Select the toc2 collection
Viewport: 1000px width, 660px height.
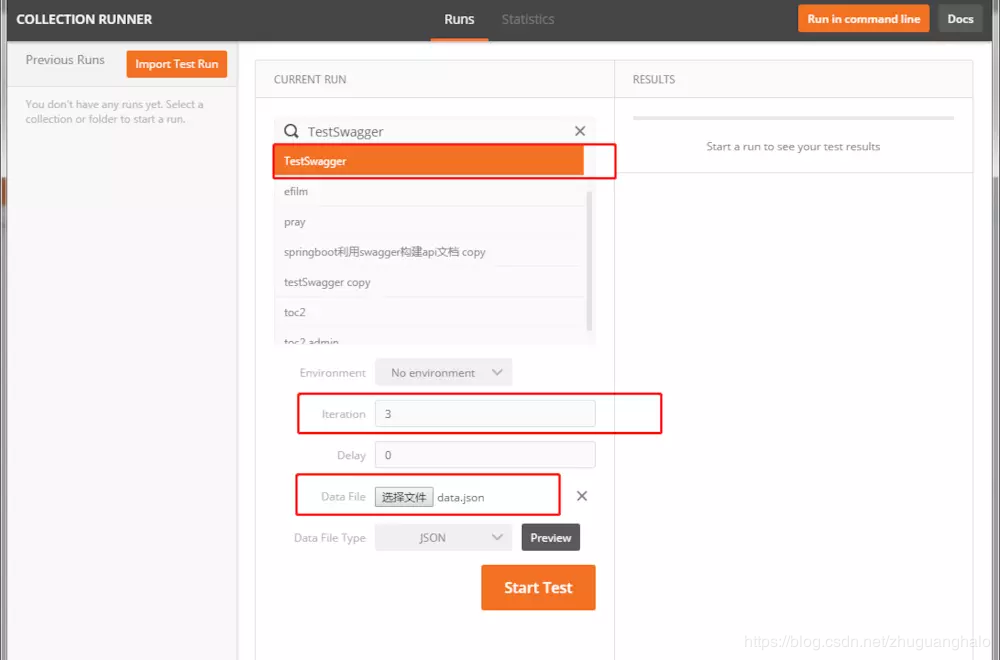click(x=430, y=312)
